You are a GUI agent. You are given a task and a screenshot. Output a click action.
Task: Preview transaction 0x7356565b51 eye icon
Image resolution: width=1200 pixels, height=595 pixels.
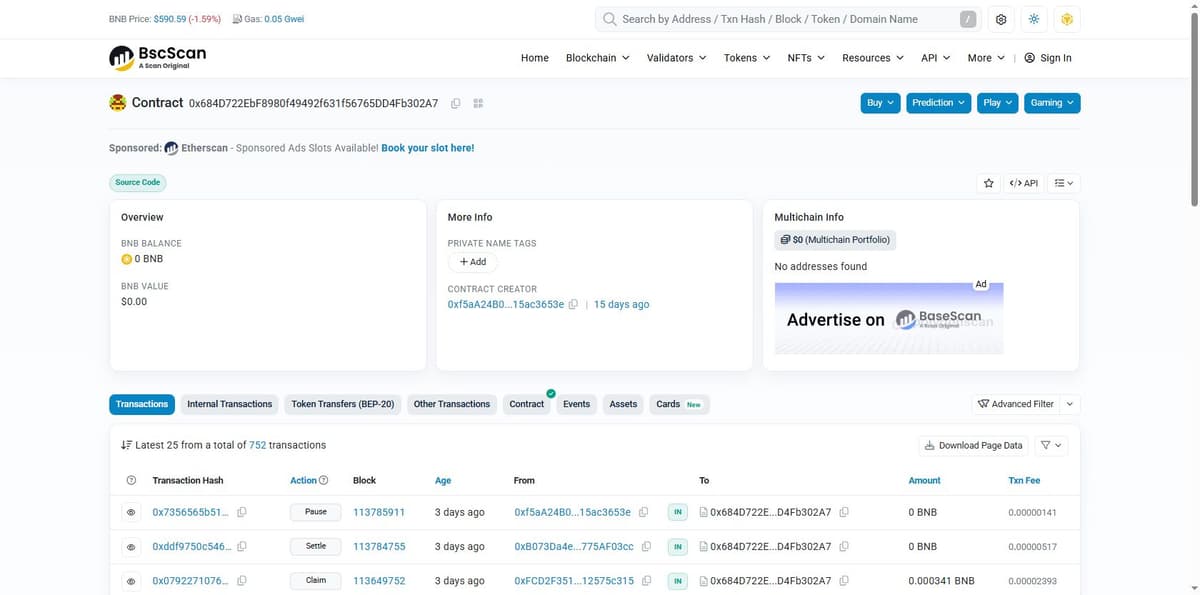[131, 512]
